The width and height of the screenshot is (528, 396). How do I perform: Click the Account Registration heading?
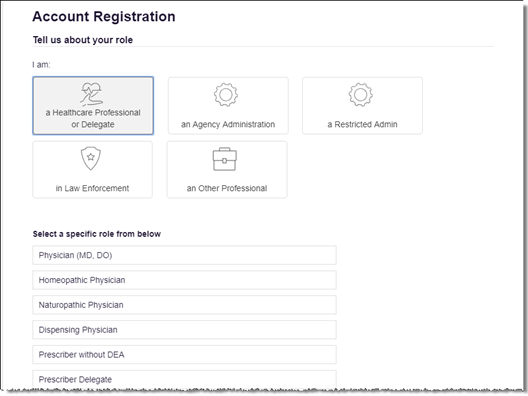(104, 16)
